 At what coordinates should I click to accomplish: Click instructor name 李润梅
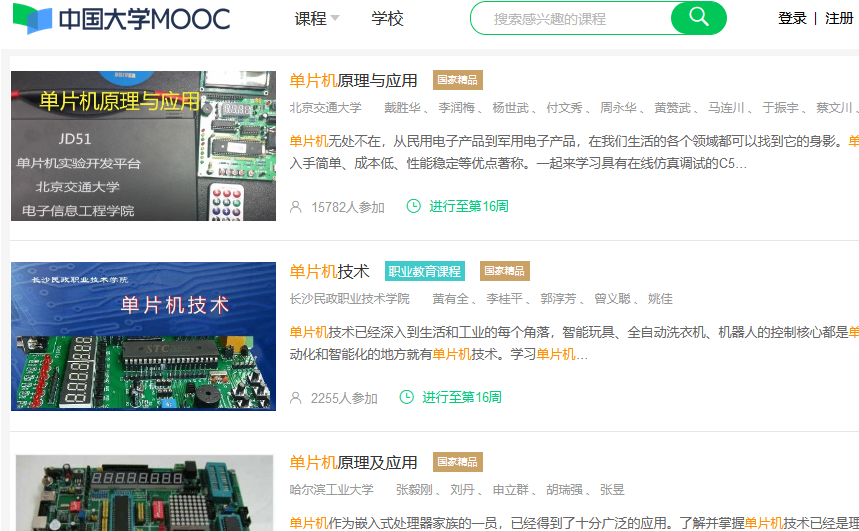point(456,108)
